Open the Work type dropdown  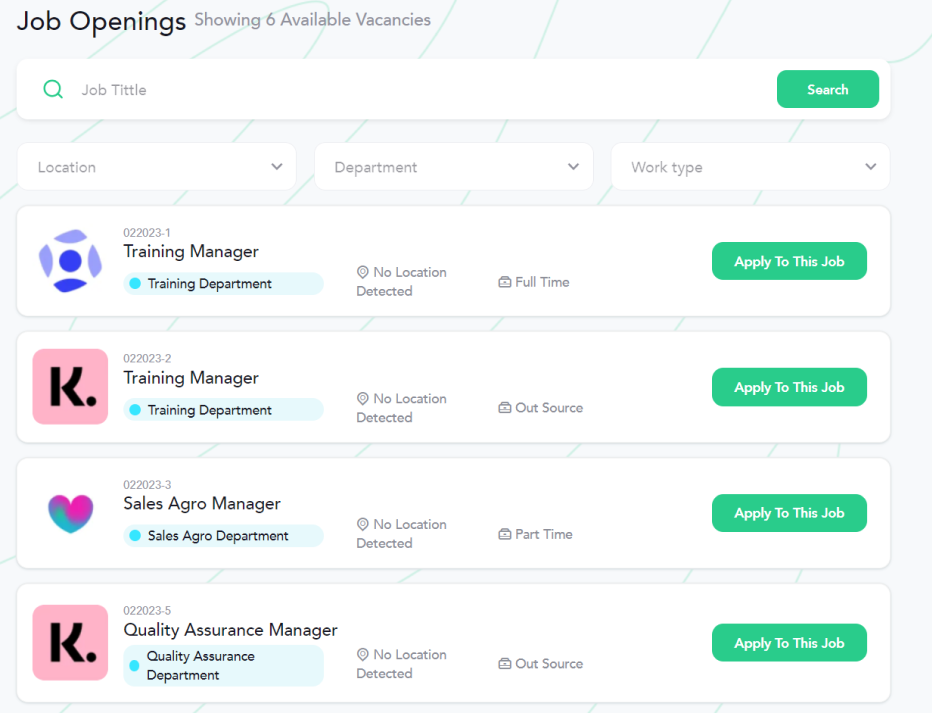(x=750, y=167)
